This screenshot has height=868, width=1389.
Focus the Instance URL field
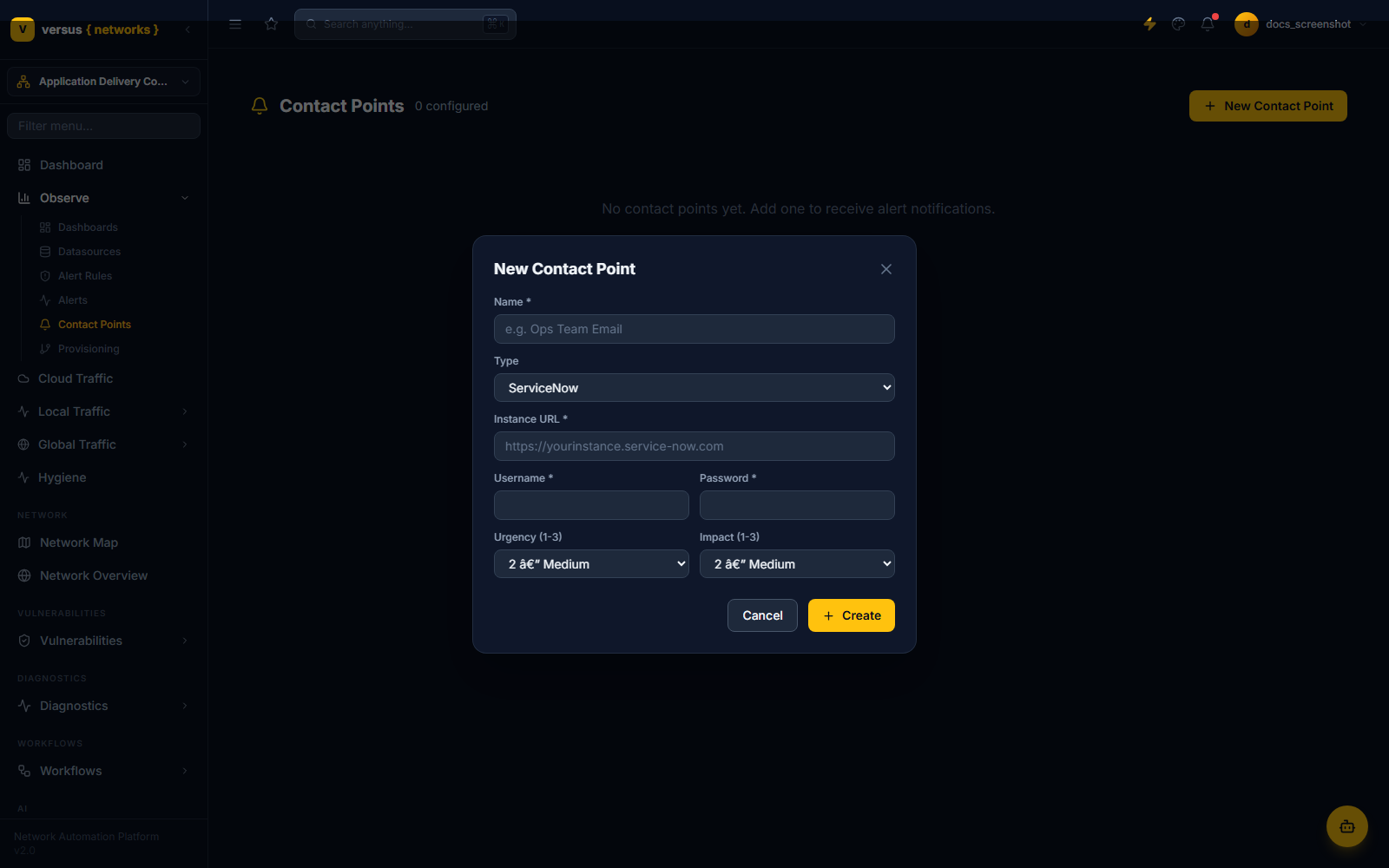tap(694, 446)
